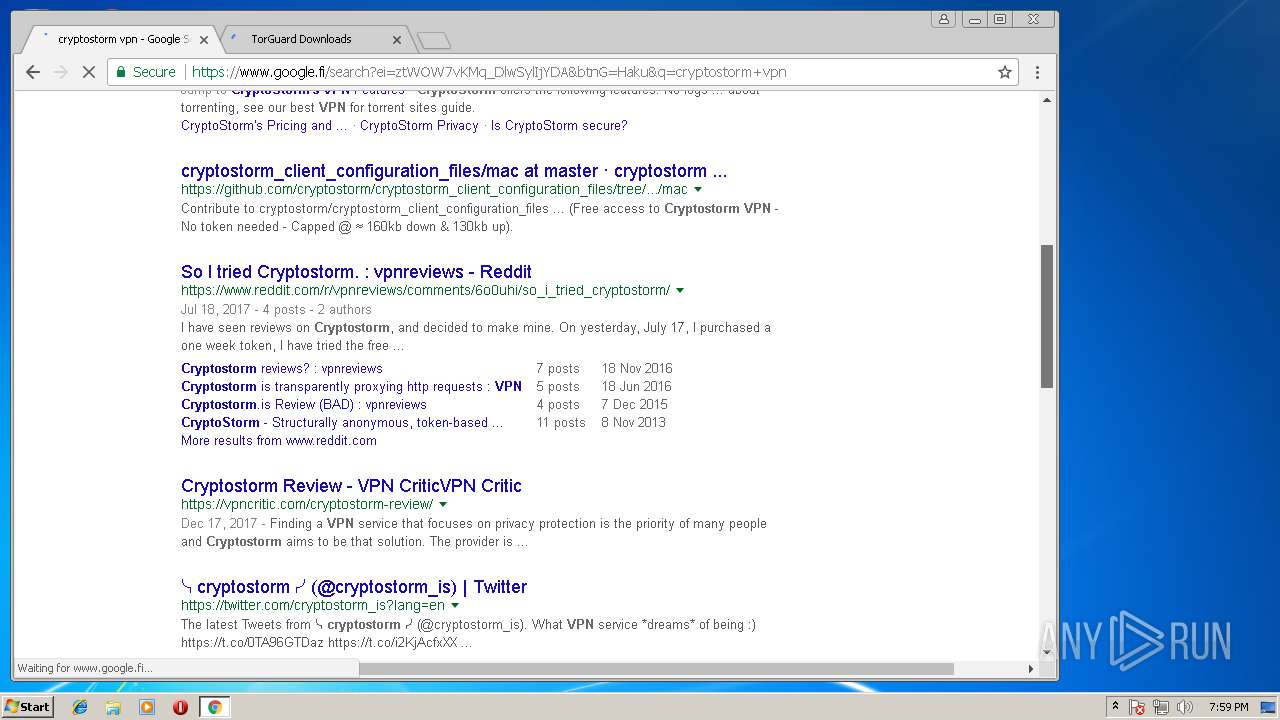
Task: Select the Chrome taskbar button
Action: (214, 707)
